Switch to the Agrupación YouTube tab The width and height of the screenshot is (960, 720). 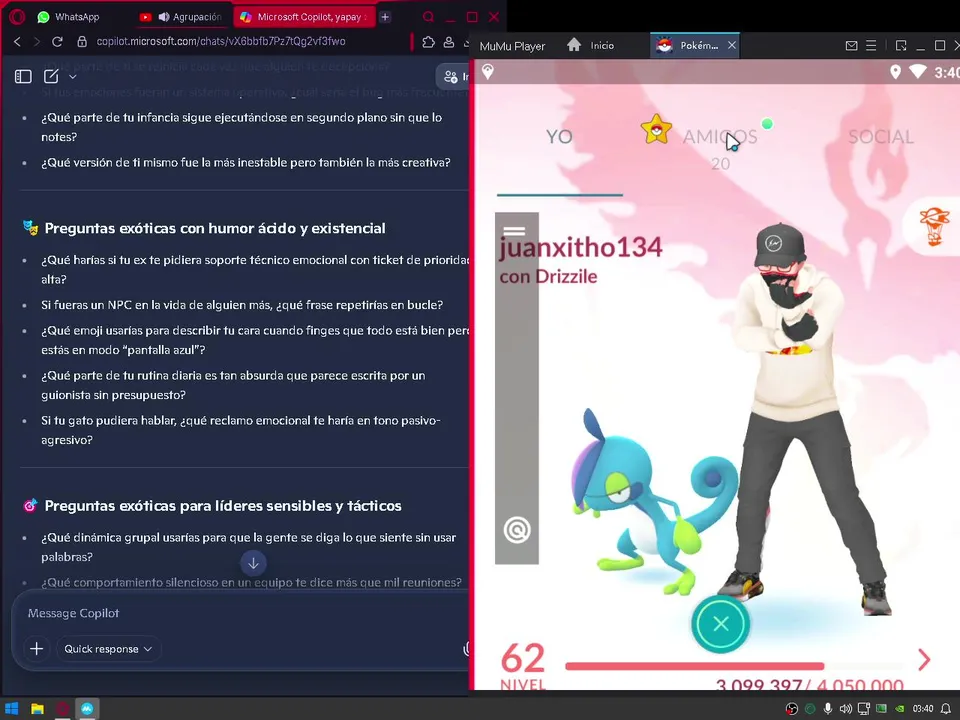pos(181,17)
